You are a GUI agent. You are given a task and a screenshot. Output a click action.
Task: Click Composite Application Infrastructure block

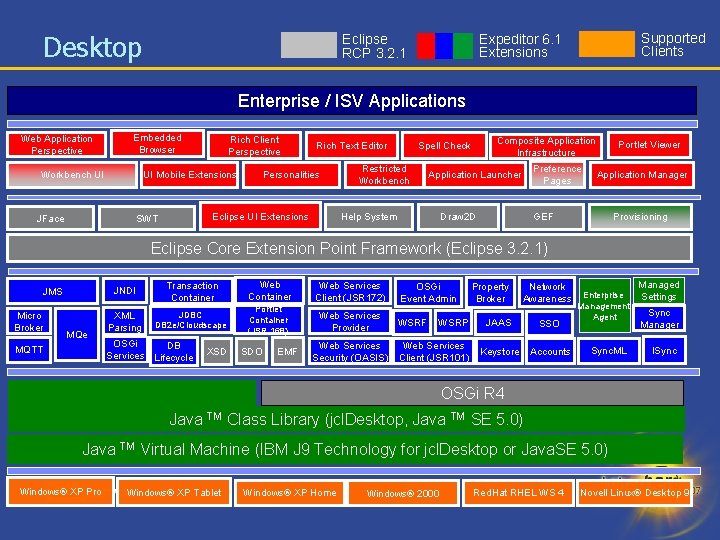[546, 146]
